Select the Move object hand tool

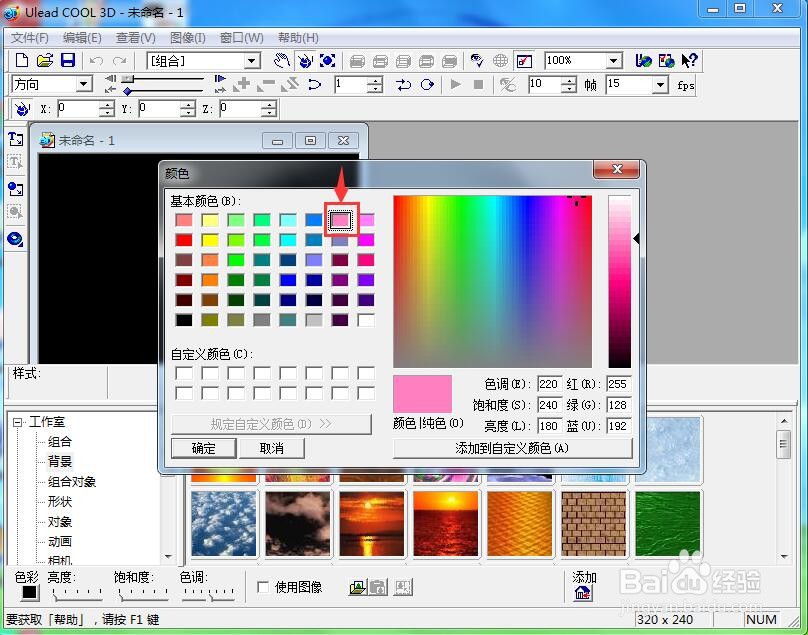pyautogui.click(x=282, y=60)
